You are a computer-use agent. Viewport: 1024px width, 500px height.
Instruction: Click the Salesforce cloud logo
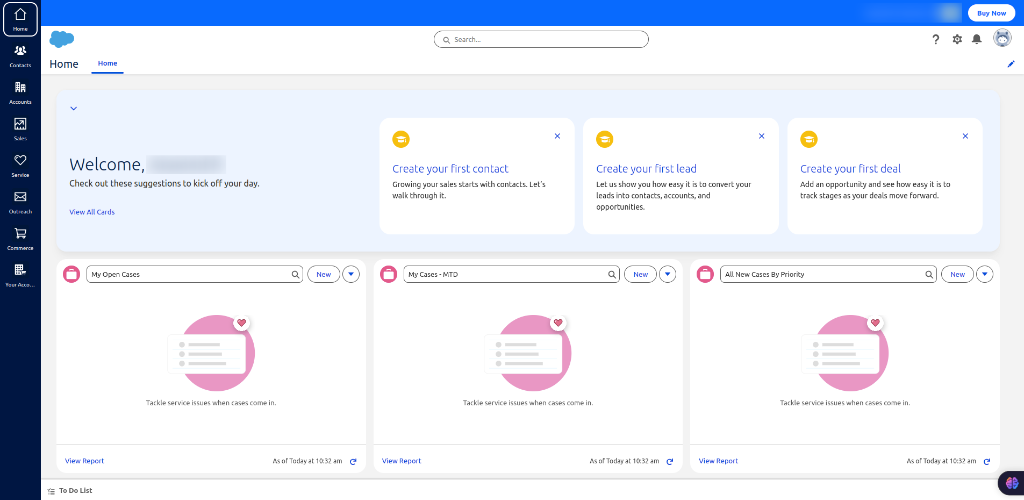pyautogui.click(x=62, y=39)
